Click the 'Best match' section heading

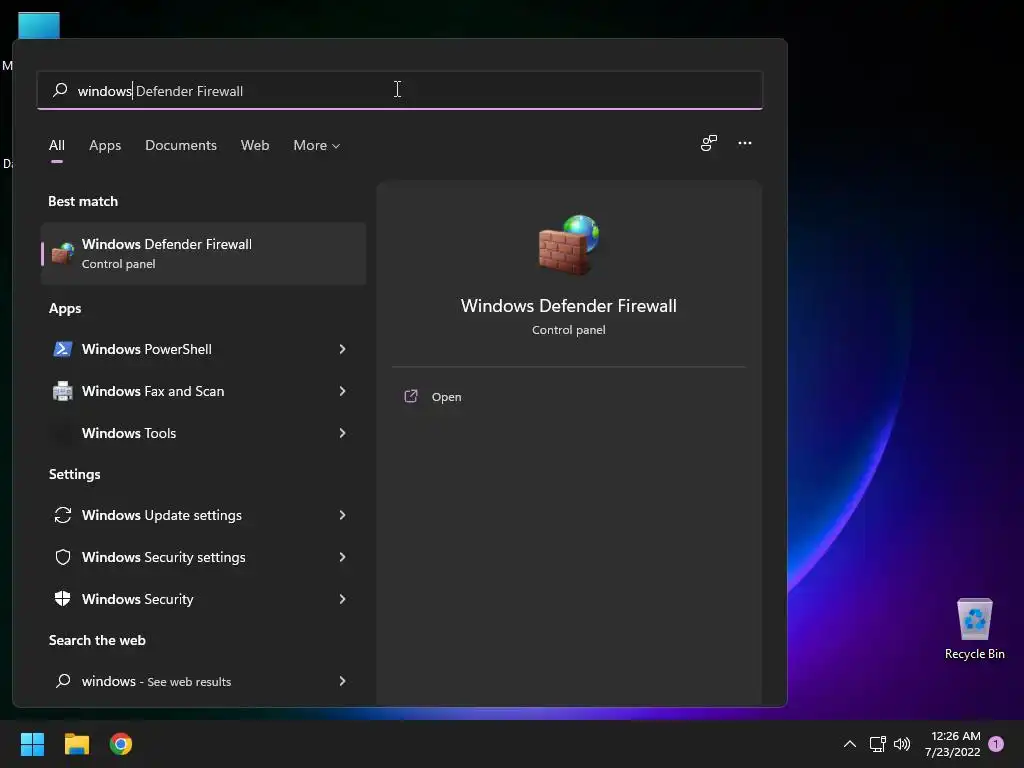[x=83, y=201]
